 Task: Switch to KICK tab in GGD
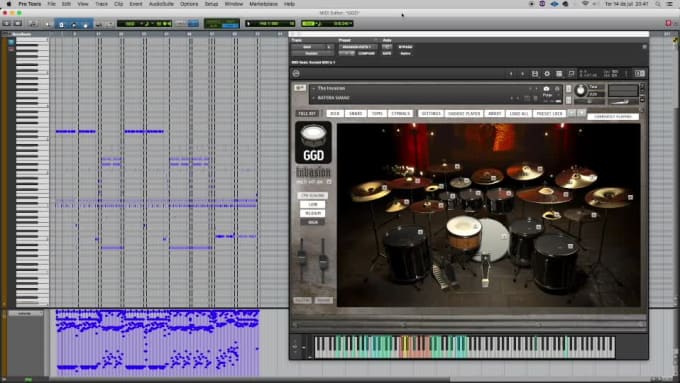coord(335,114)
